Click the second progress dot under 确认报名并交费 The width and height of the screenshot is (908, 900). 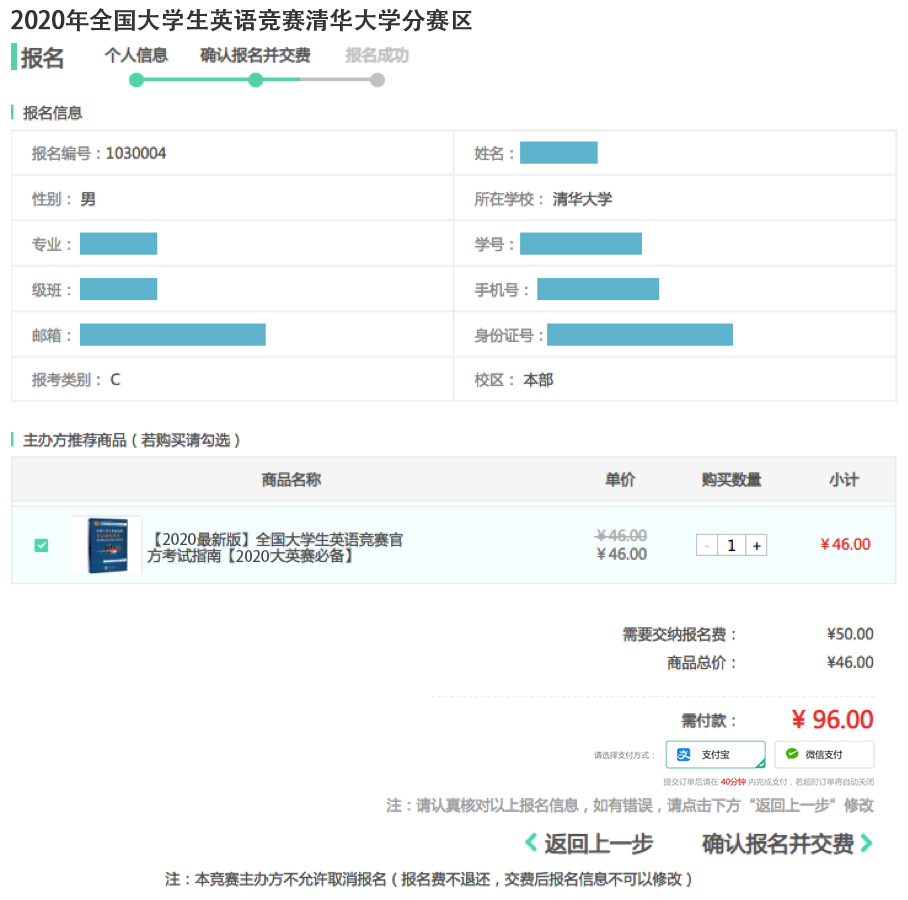click(256, 80)
